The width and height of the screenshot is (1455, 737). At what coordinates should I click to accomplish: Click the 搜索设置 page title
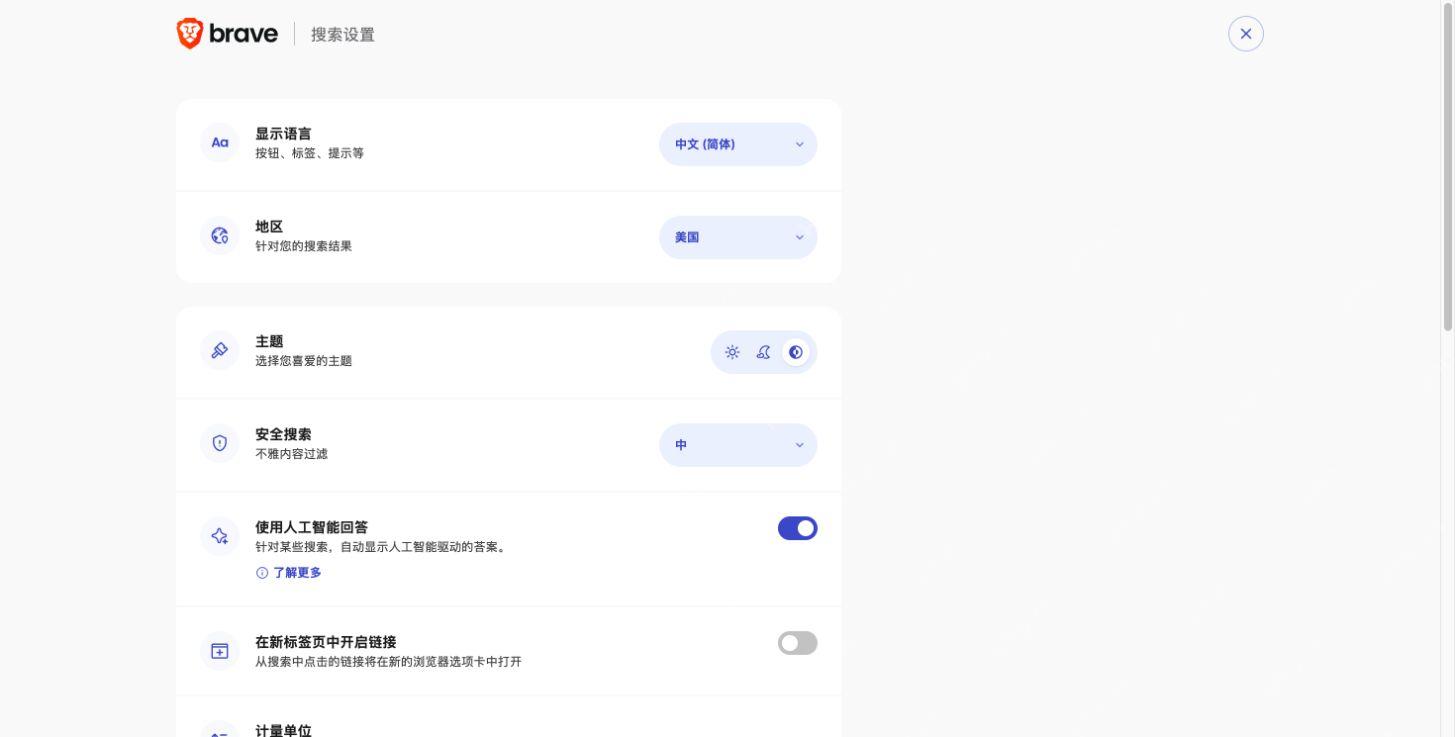click(x=343, y=34)
